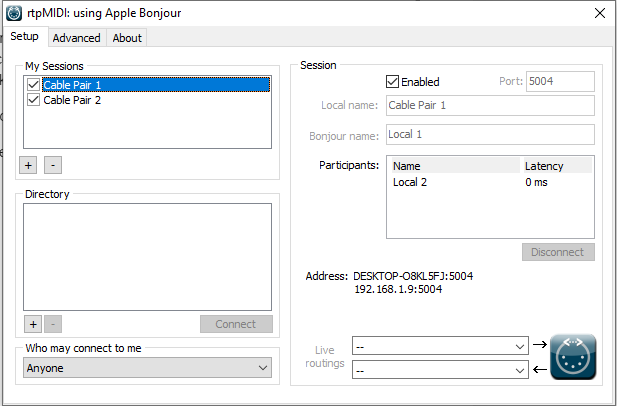Click the Local name field
The height and width of the screenshot is (406, 617).
click(490, 105)
